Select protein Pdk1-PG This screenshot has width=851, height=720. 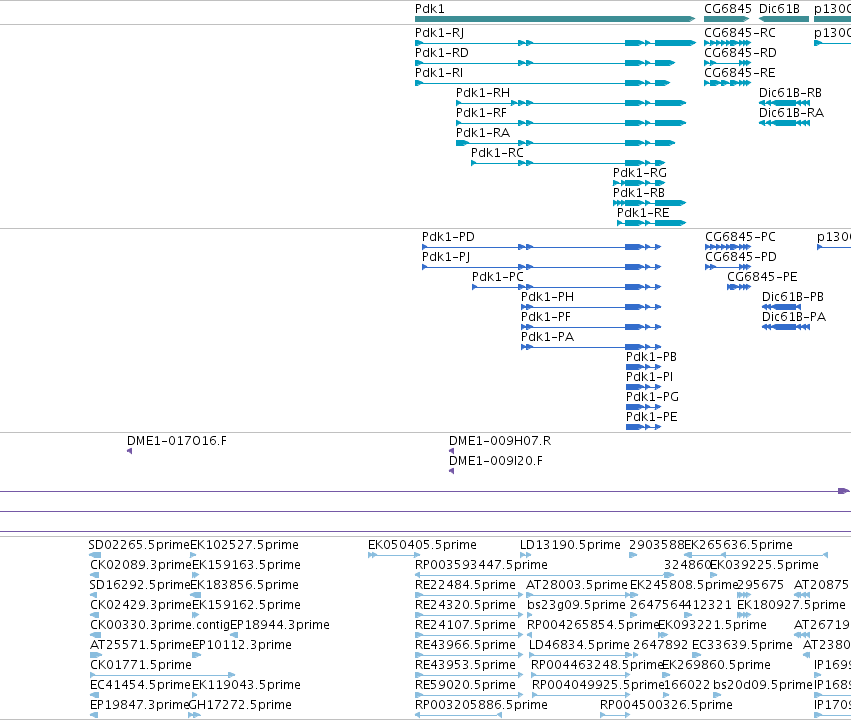(x=644, y=407)
